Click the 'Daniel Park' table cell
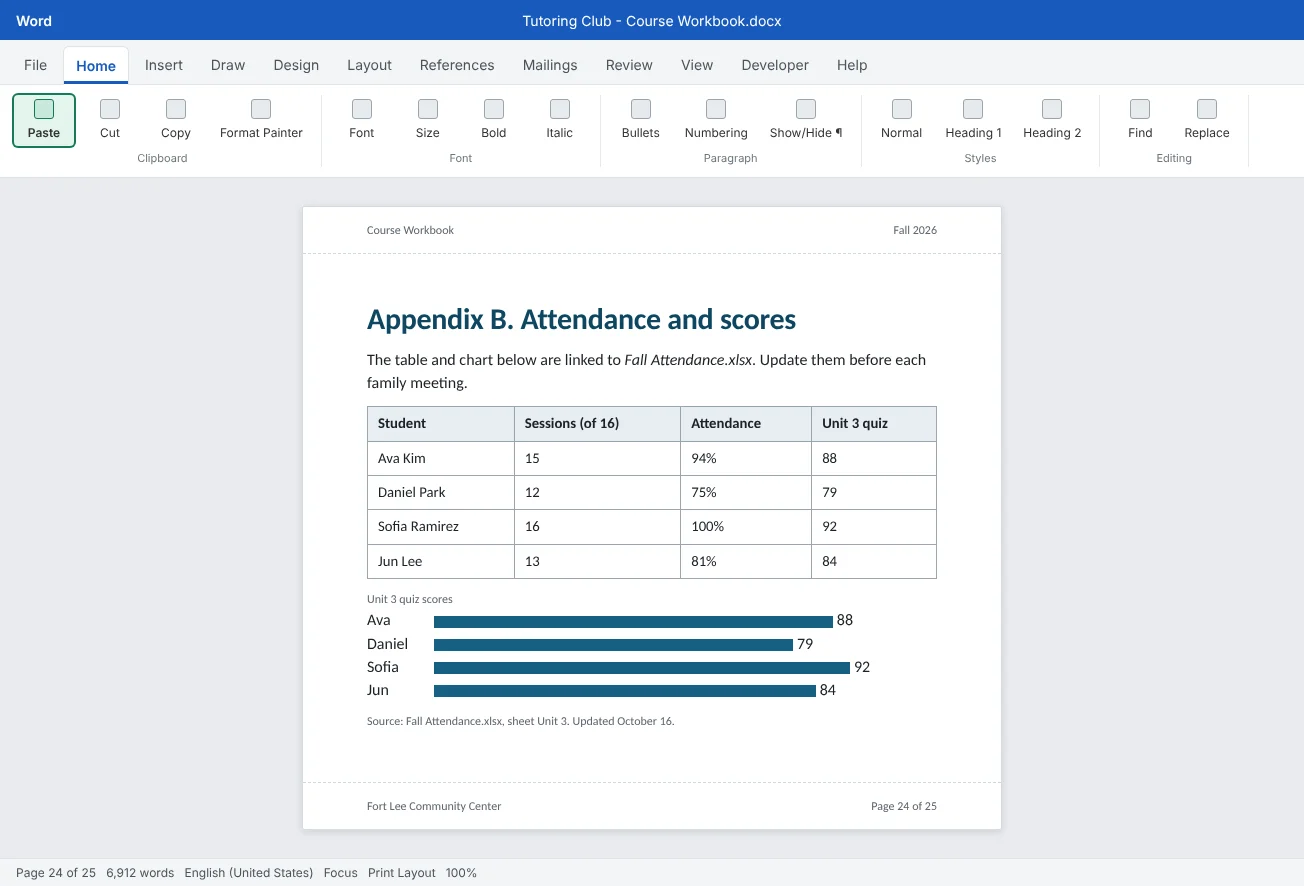This screenshot has height=886, width=1304. tap(441, 493)
